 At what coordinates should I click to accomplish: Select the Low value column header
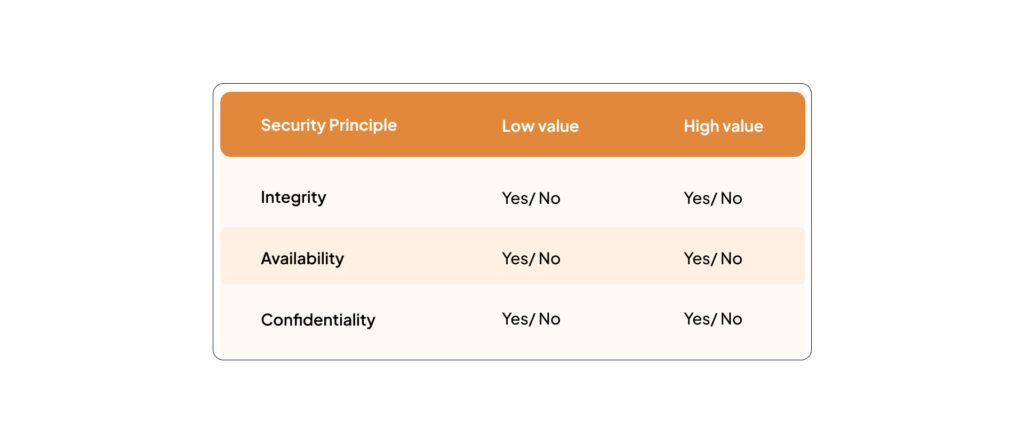click(x=540, y=126)
